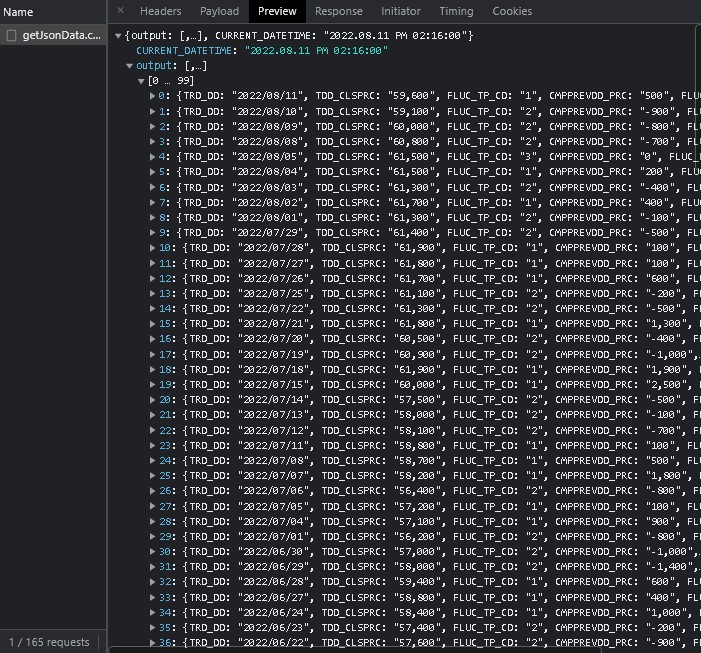Expand entry 6 dated 2022/08/03
Screen dimensions: 701x653
[x=152, y=187]
